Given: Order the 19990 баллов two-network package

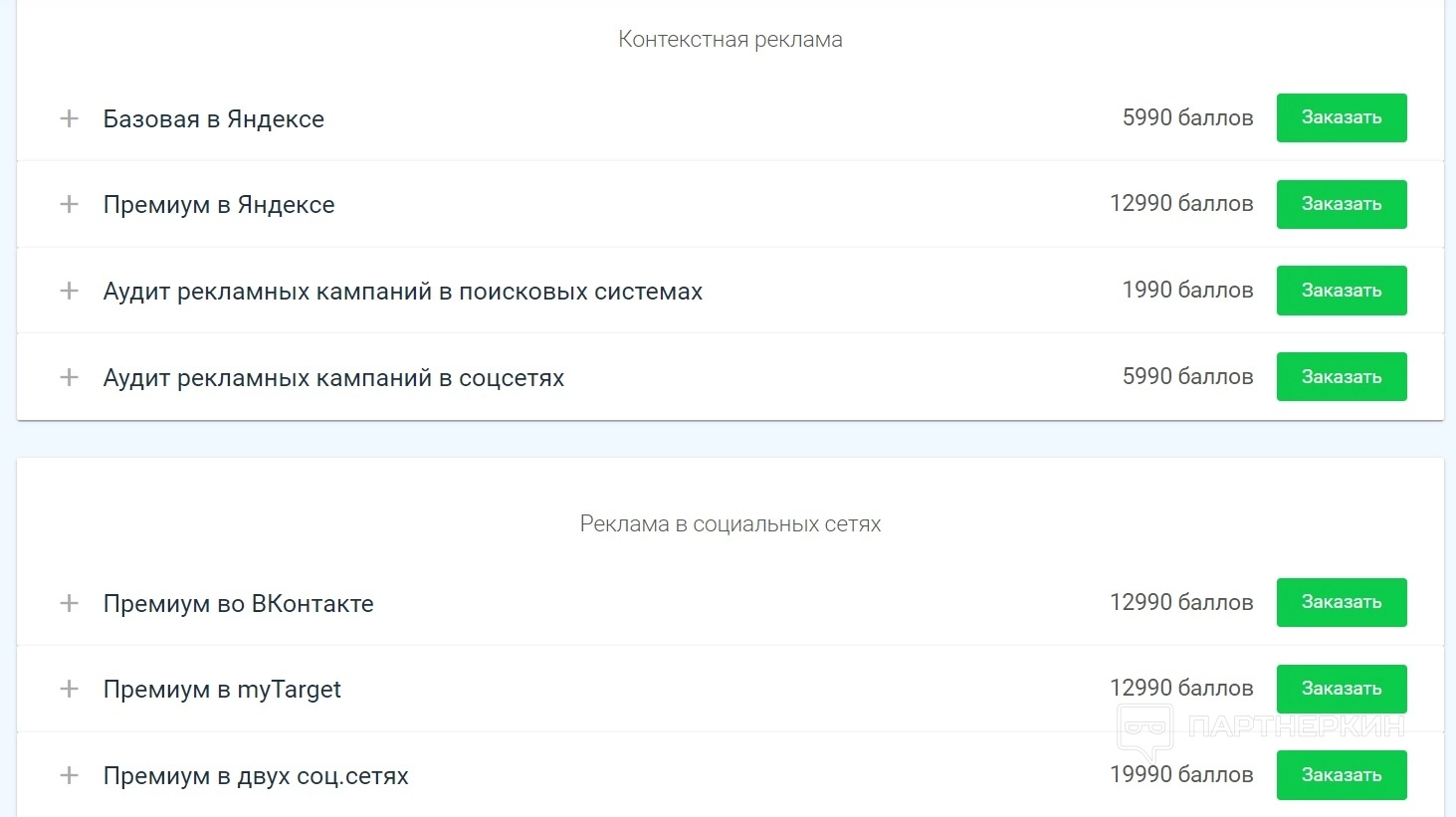Looking at the screenshot, I should click(x=1341, y=774).
